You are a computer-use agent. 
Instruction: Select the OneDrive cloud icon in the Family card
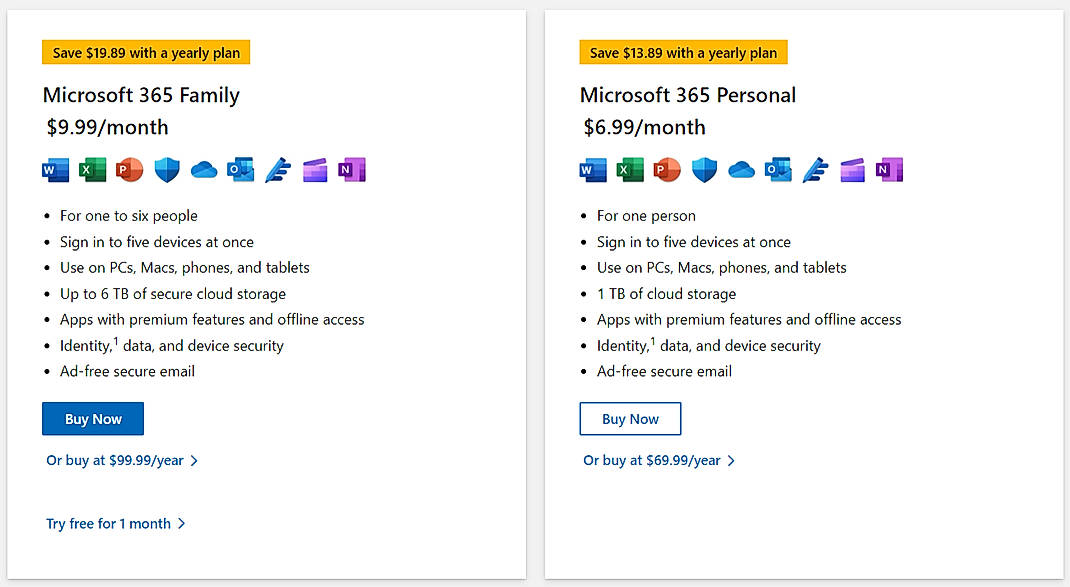pos(203,170)
